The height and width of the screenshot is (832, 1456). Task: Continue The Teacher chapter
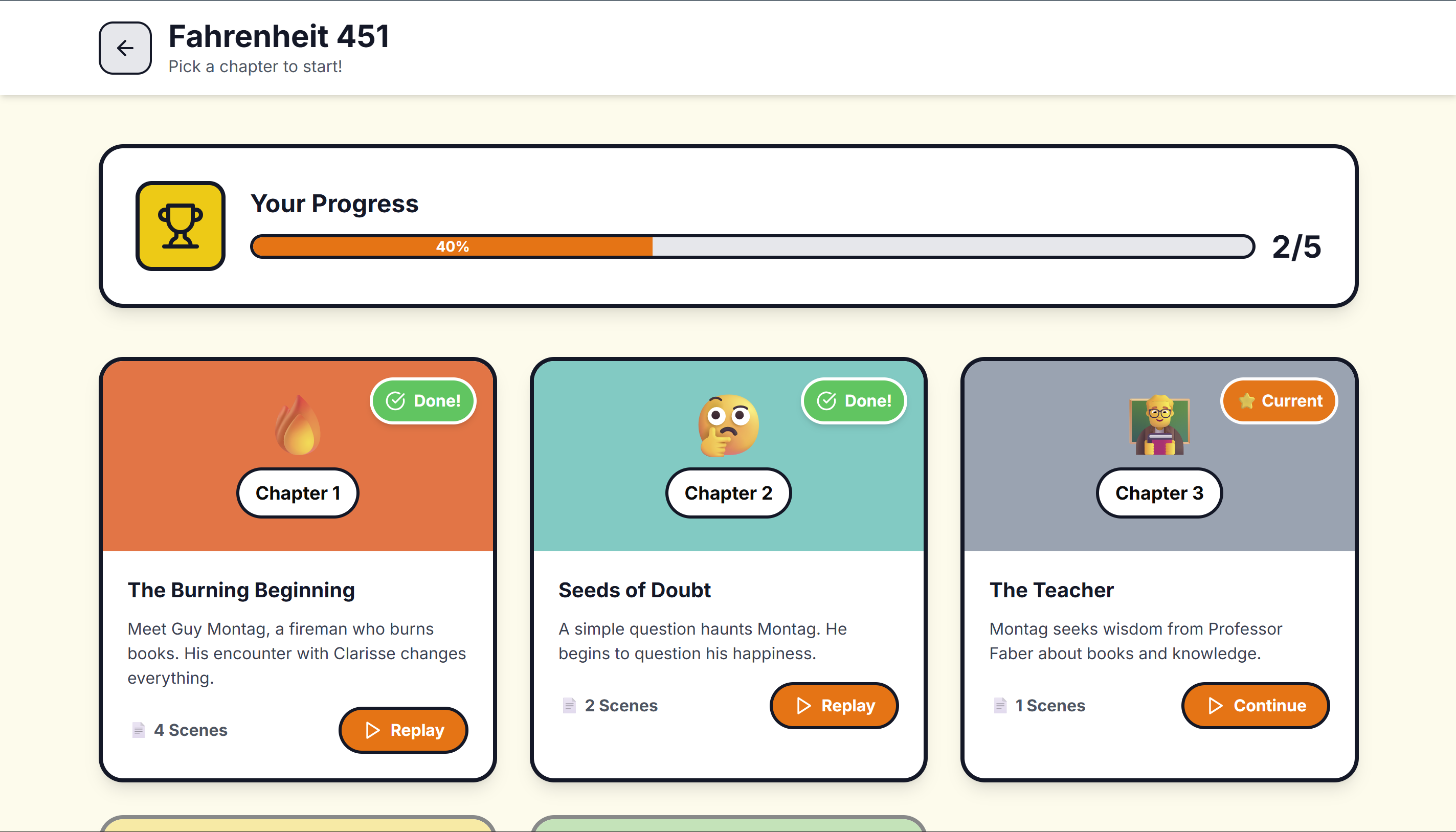[x=1256, y=705]
